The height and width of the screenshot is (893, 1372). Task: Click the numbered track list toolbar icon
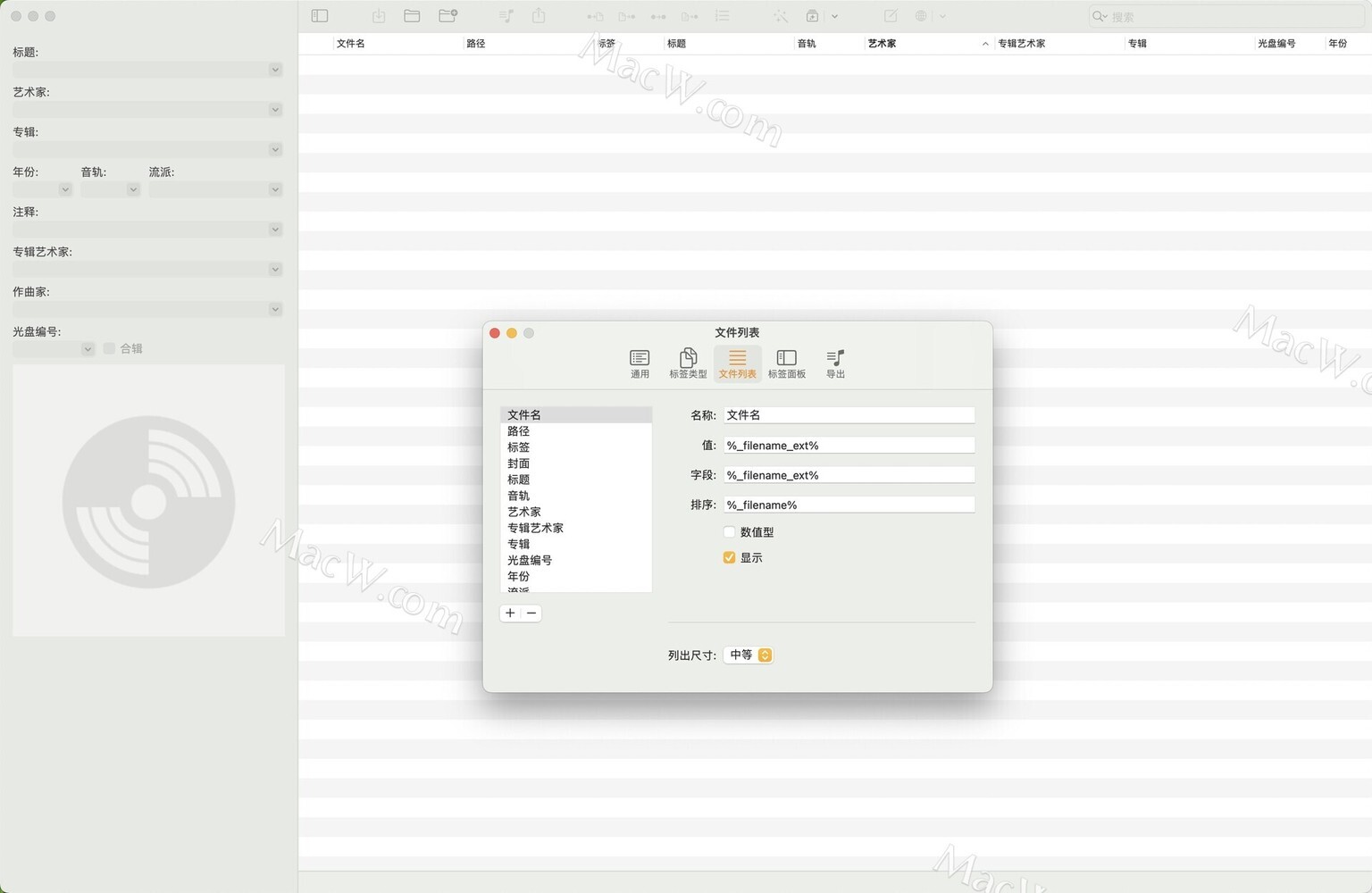tap(722, 16)
